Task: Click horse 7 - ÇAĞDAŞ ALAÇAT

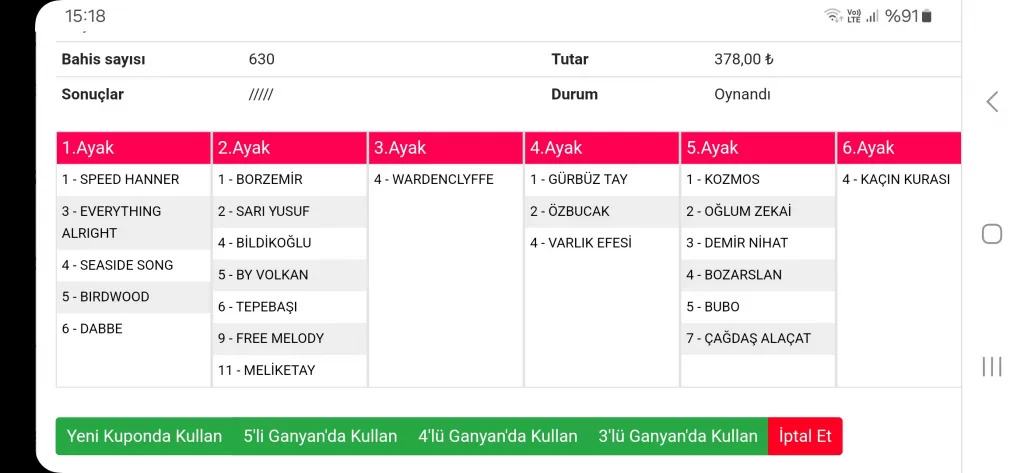Action: click(748, 339)
